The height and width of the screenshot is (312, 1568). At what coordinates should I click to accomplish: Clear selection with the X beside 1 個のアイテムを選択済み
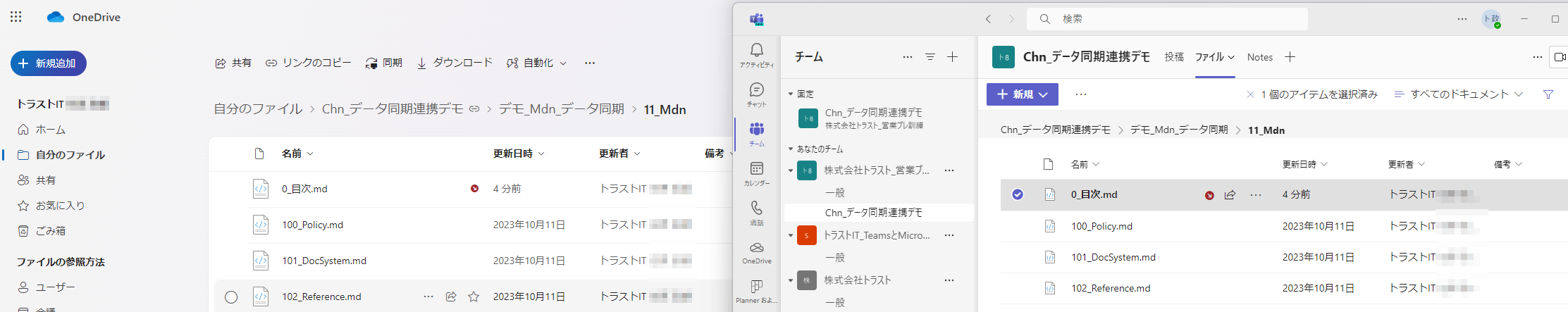[1250, 94]
